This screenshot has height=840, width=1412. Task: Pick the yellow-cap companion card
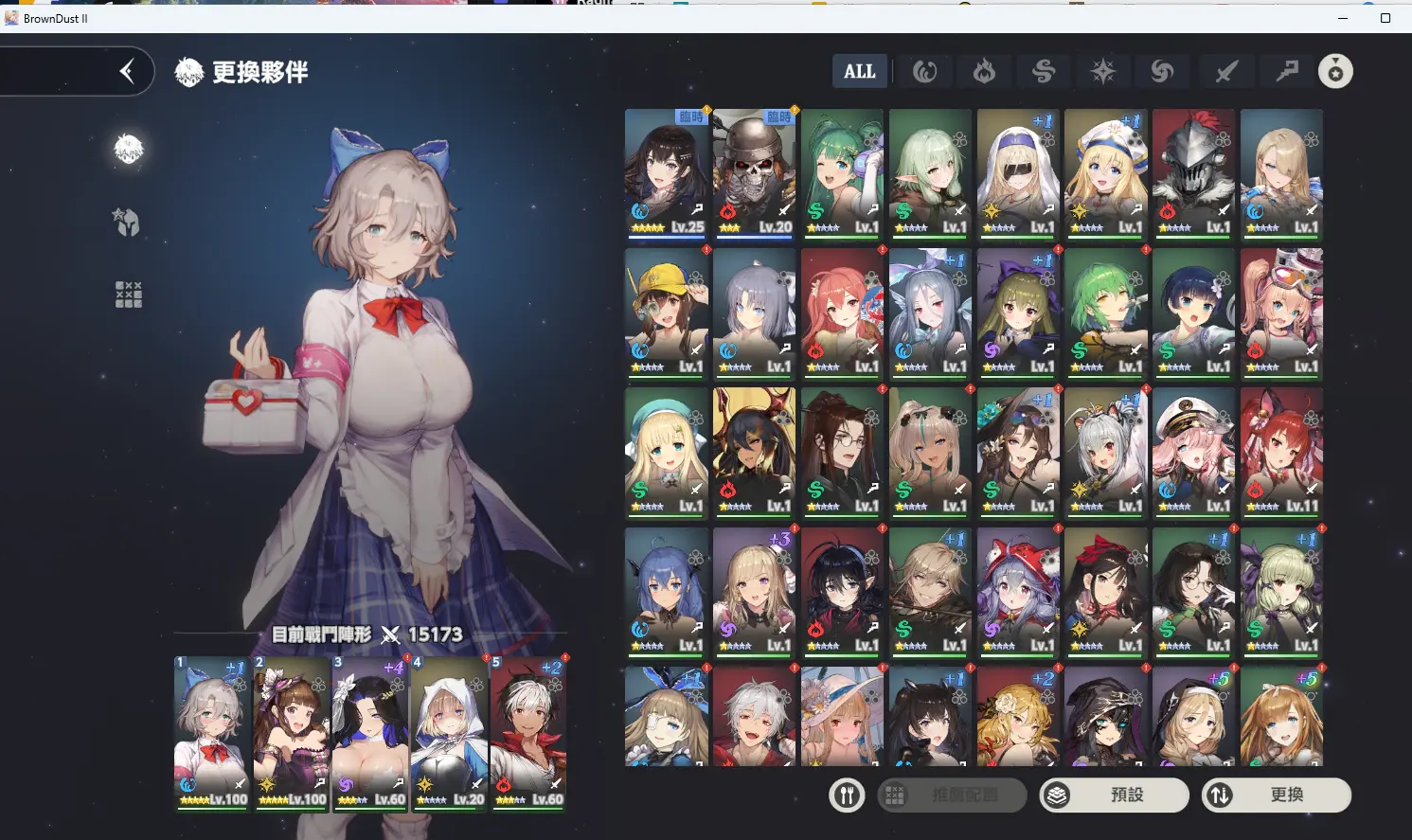click(666, 313)
